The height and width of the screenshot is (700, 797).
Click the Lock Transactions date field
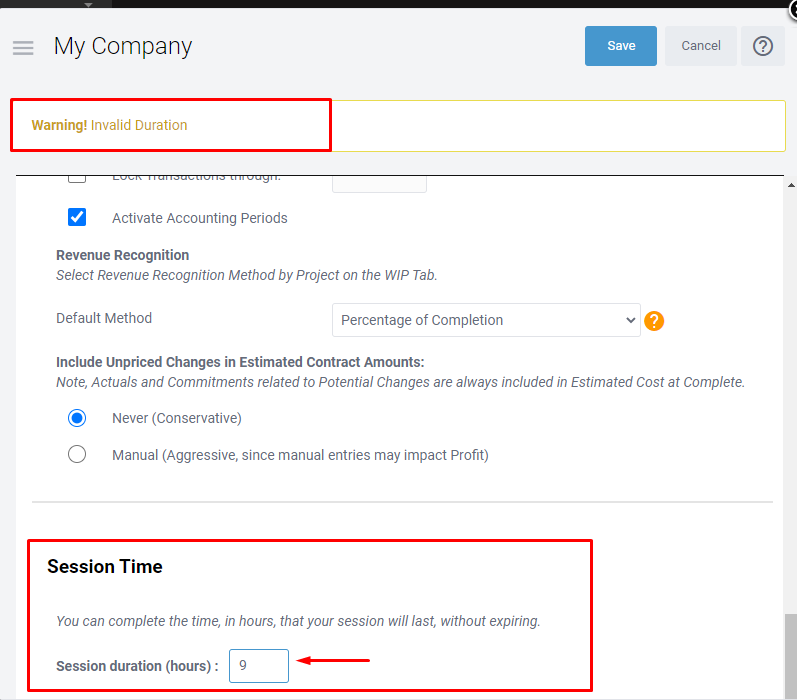[x=379, y=182]
